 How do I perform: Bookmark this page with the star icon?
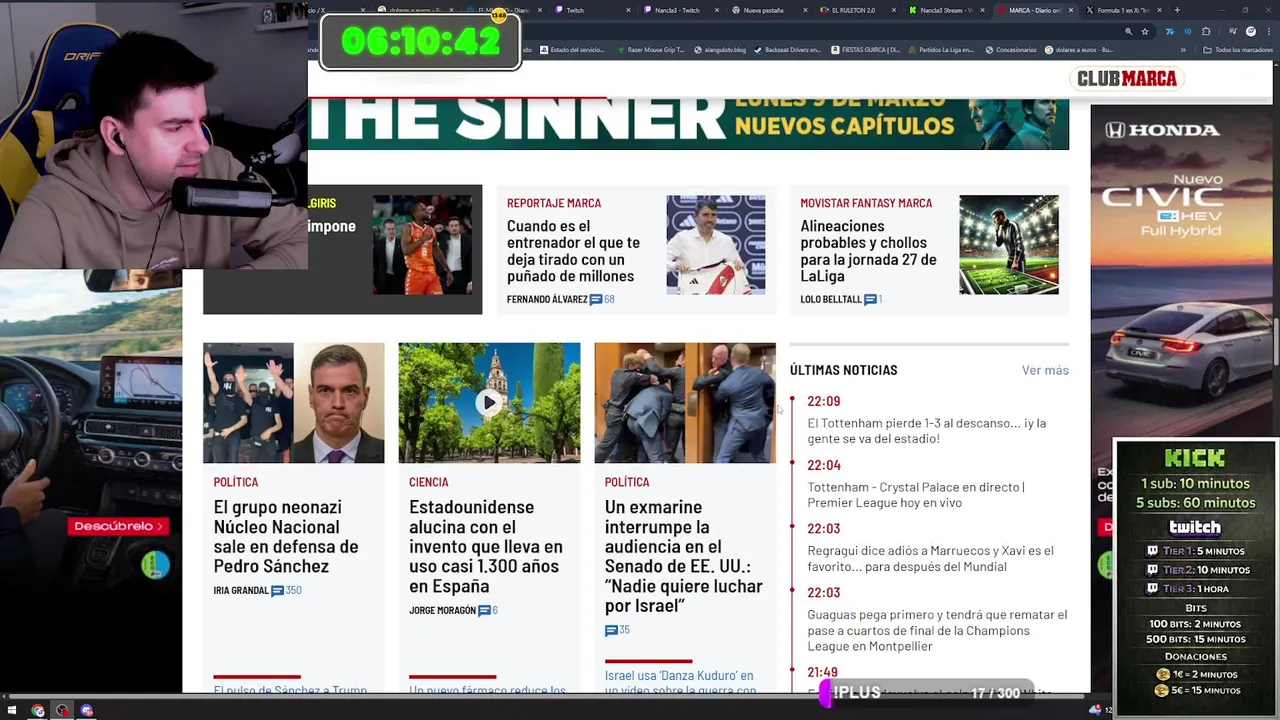point(1145,31)
